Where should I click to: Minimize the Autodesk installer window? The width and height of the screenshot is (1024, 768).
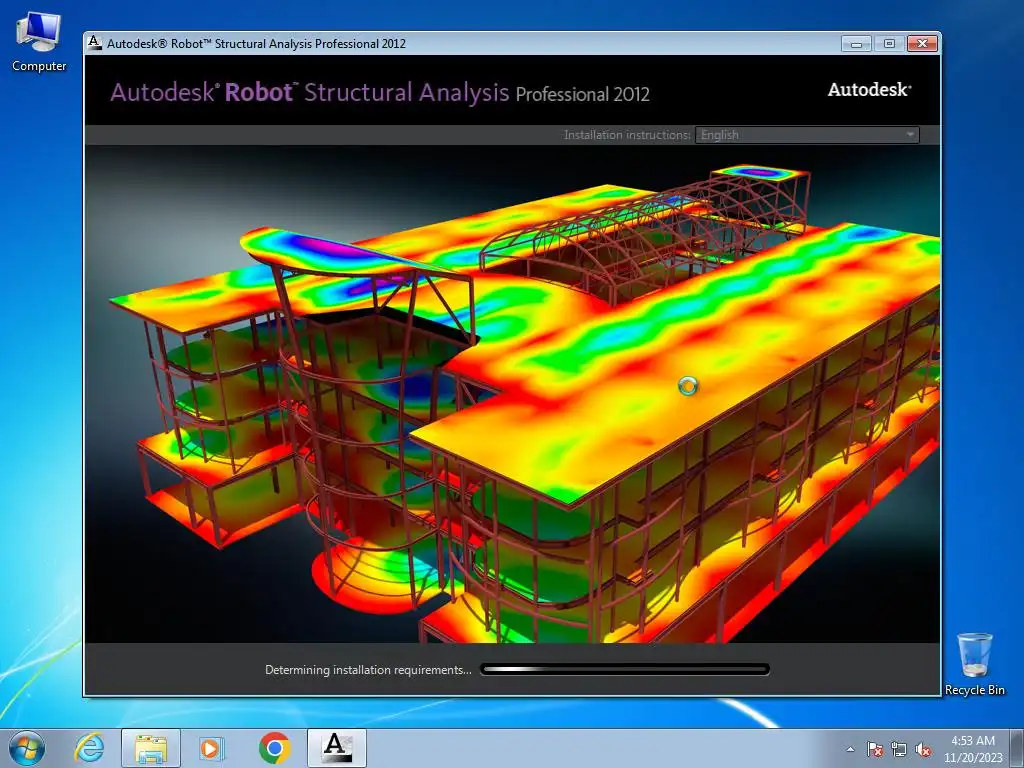coord(856,43)
